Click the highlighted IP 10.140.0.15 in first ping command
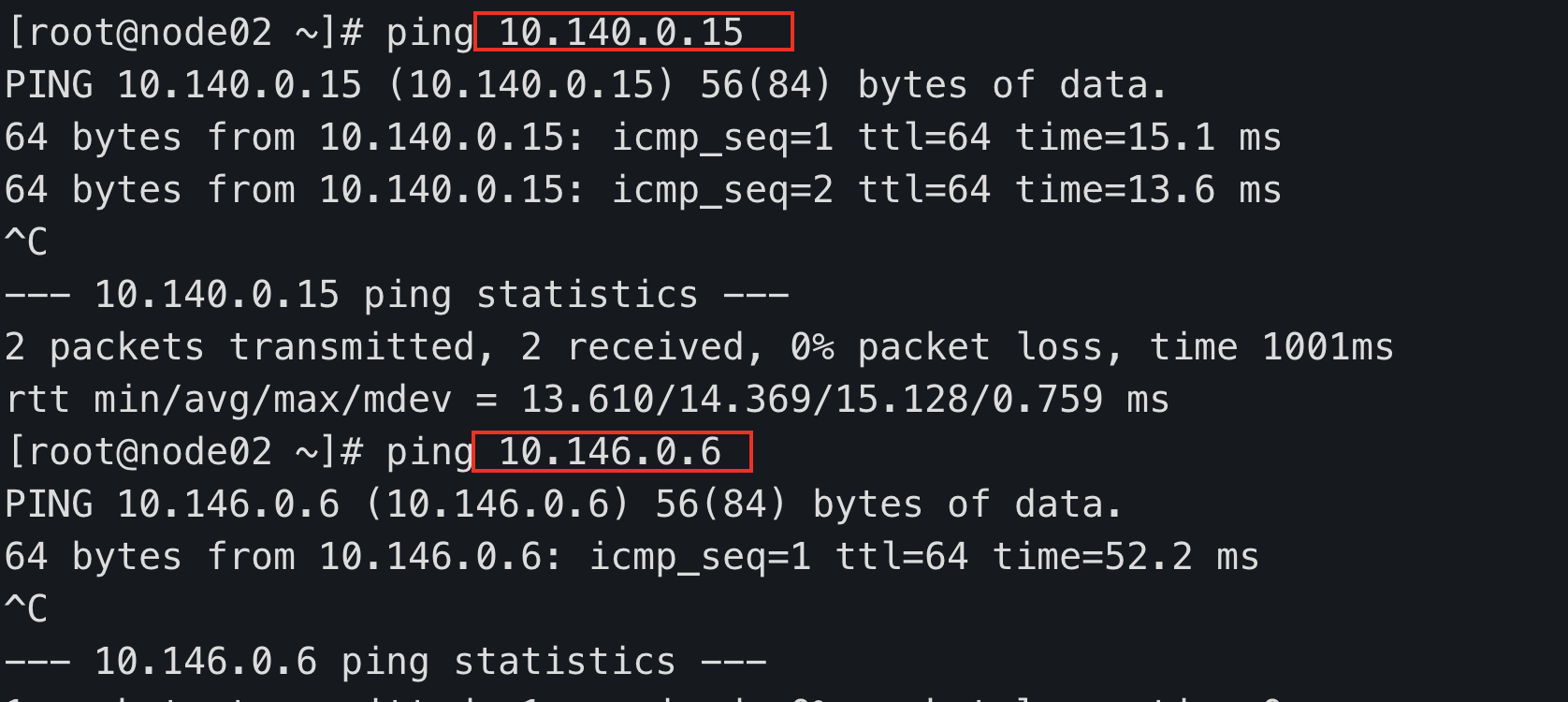This screenshot has width=1568, height=702. [x=621, y=33]
